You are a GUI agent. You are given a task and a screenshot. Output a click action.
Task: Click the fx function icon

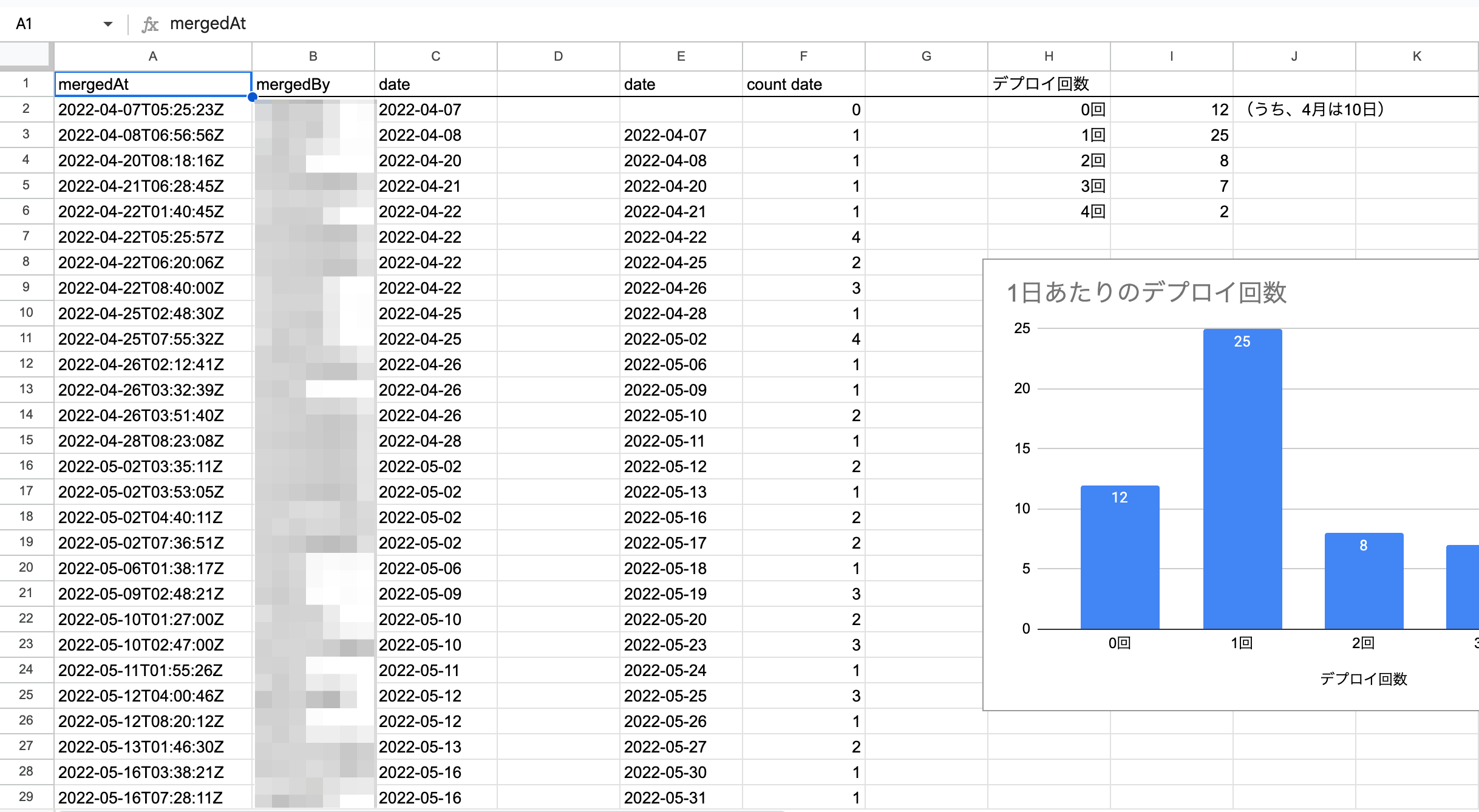pos(149,24)
